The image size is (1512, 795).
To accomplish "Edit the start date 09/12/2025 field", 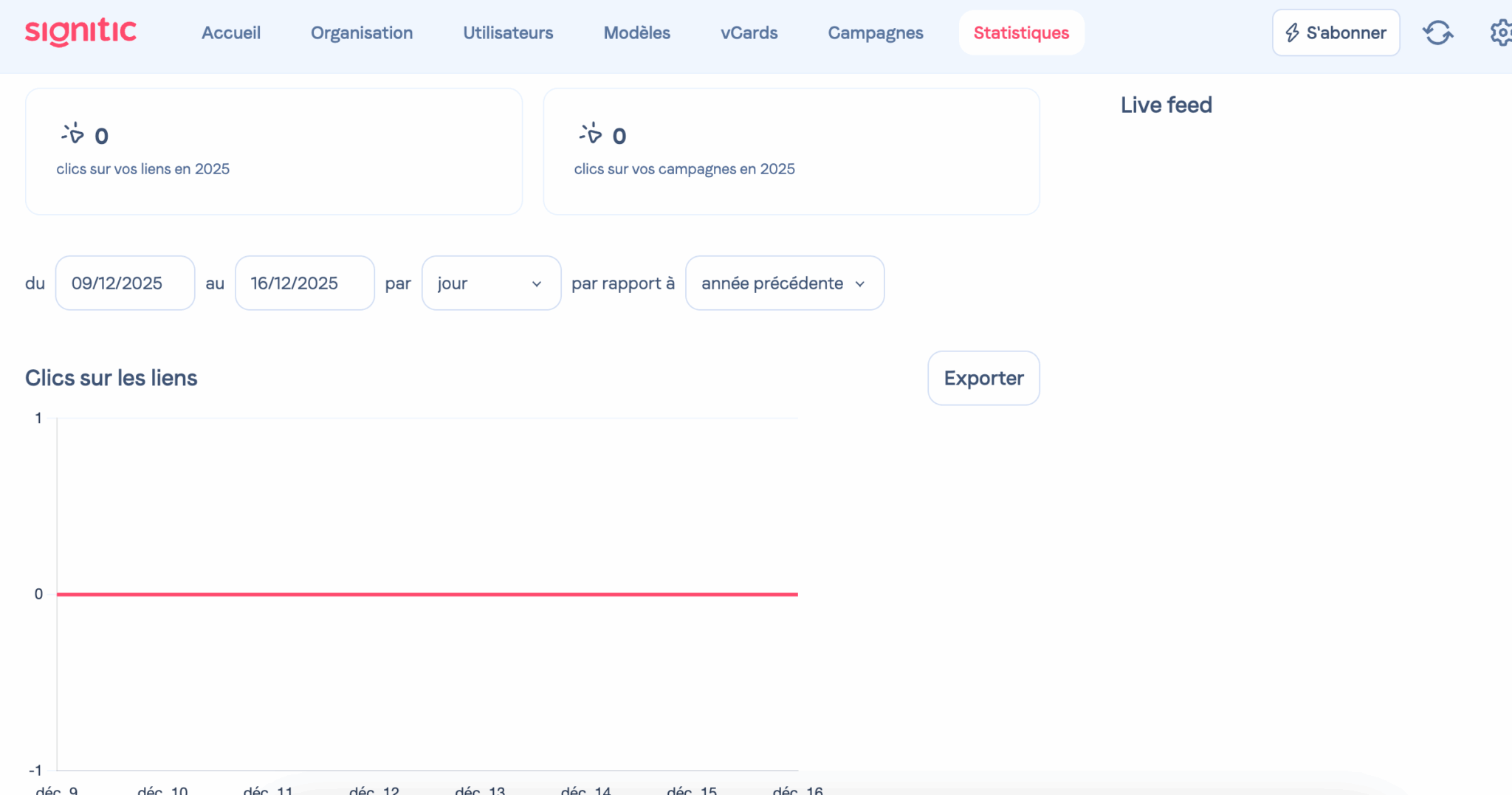I will tap(125, 283).
